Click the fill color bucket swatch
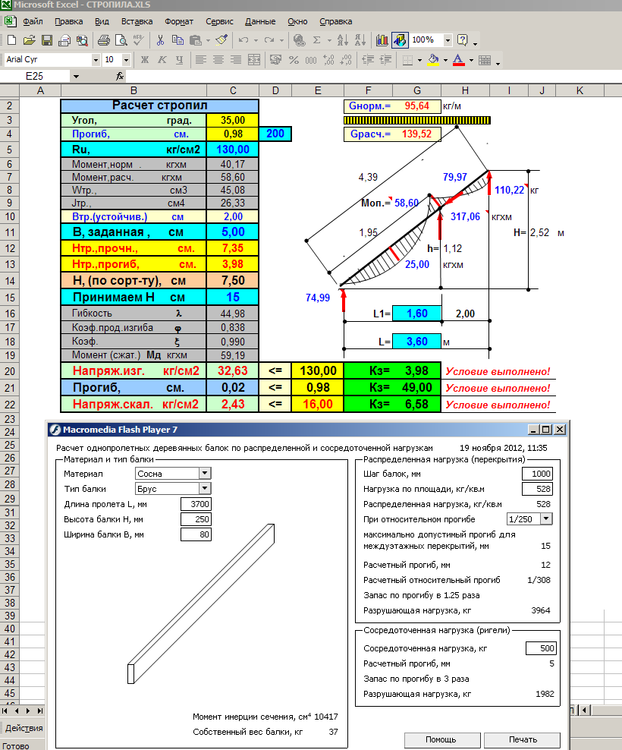 point(432,60)
